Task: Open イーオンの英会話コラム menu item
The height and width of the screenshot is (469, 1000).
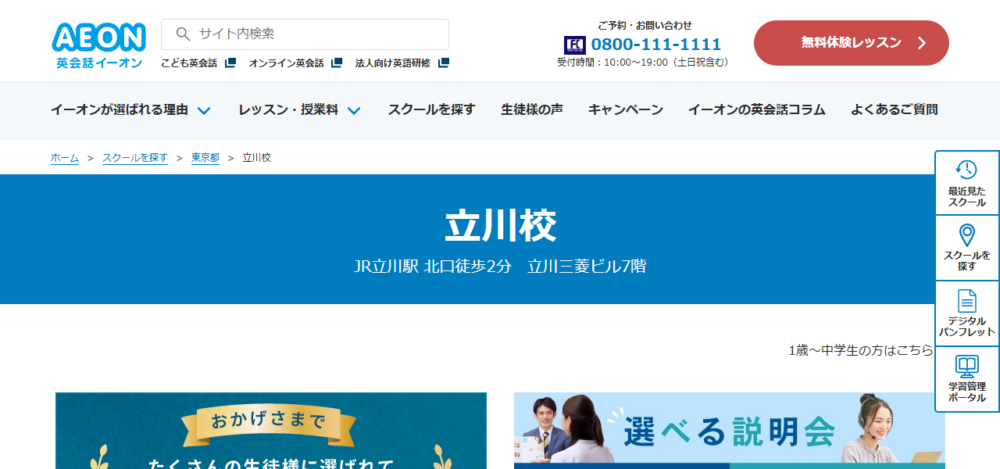Action: point(756,110)
